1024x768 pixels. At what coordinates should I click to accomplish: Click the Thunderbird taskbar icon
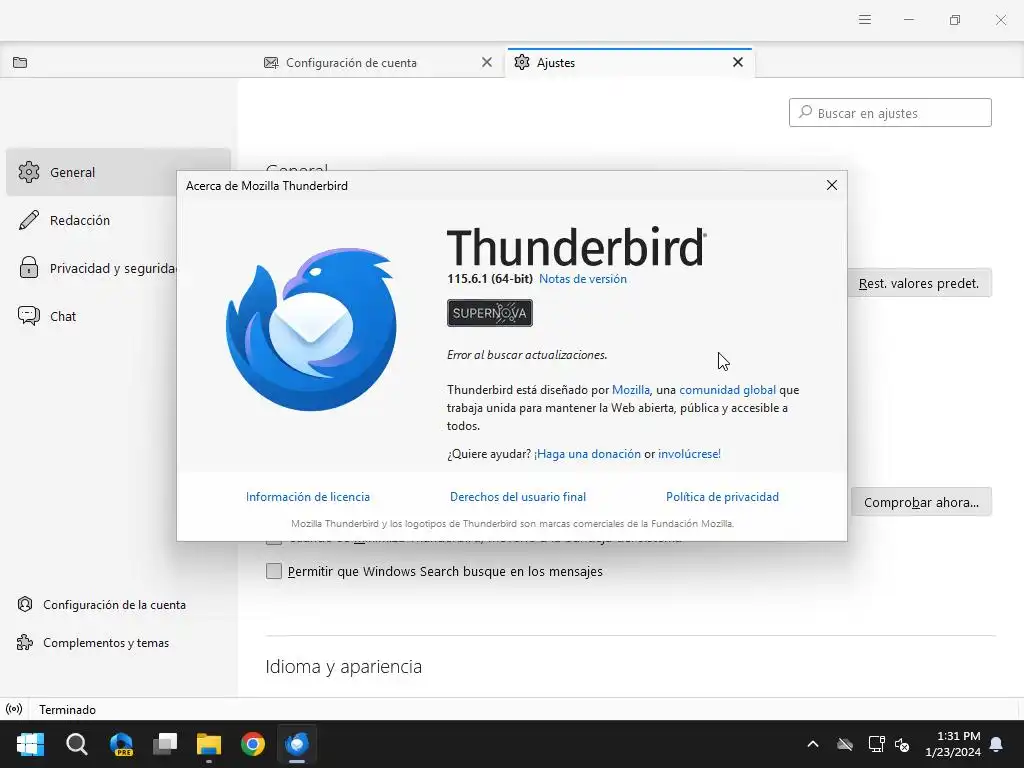click(x=297, y=744)
